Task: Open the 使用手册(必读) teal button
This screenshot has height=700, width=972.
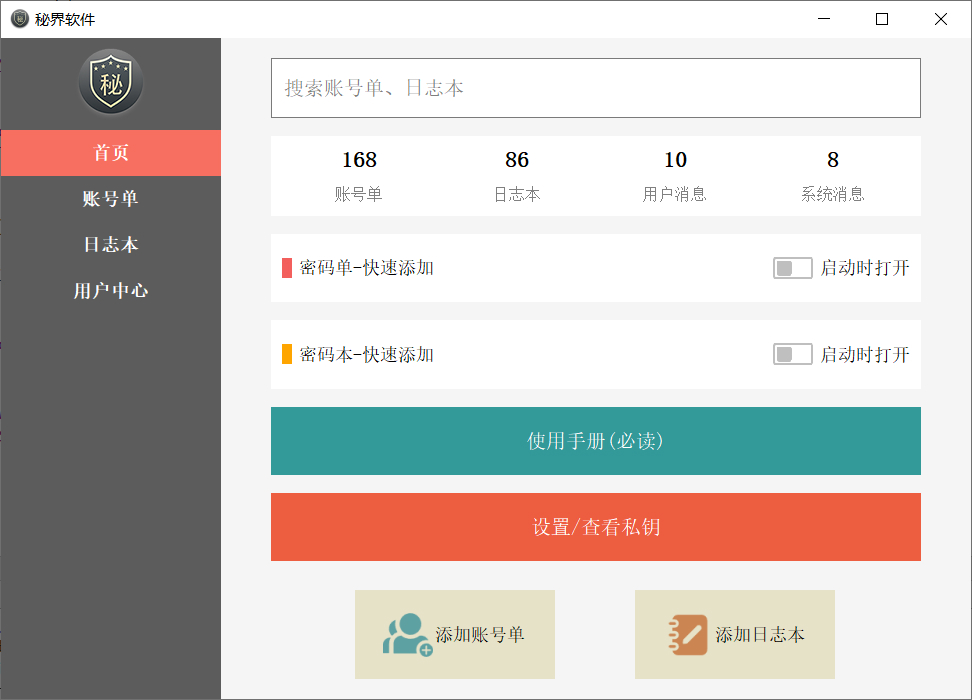Action: pyautogui.click(x=595, y=441)
